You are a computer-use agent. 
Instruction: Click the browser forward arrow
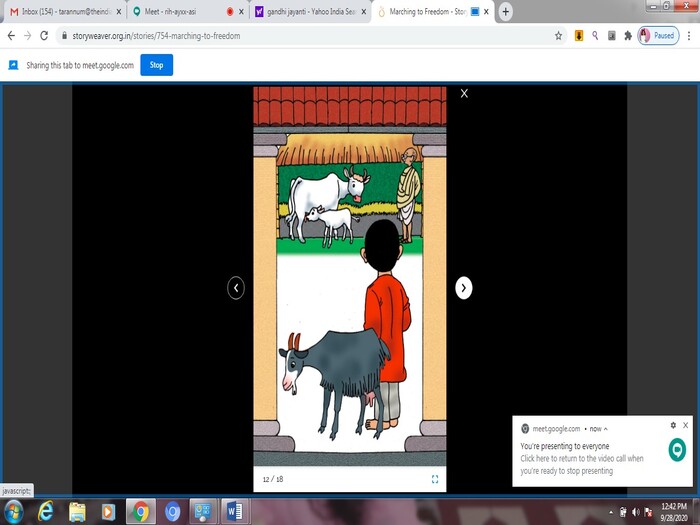point(28,36)
